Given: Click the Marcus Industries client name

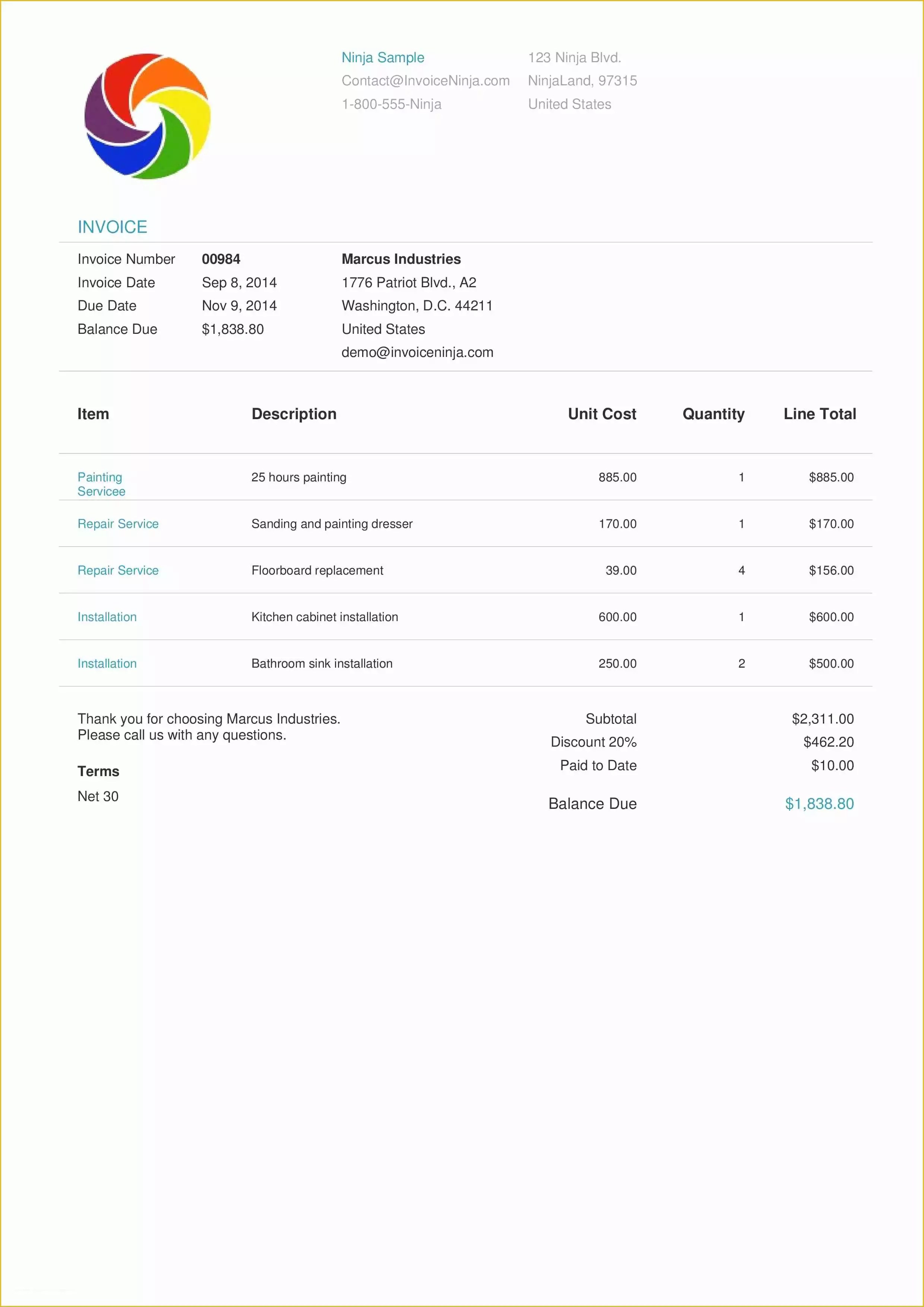Looking at the screenshot, I should tap(401, 260).
